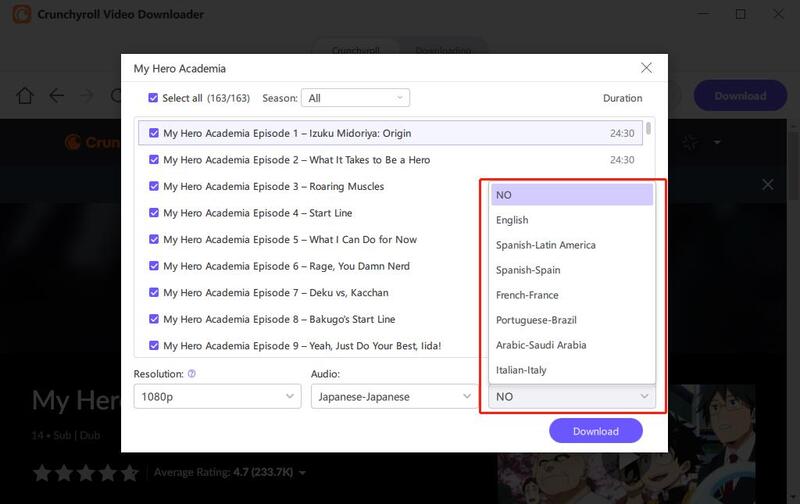Choose Arabic-Saudi Arabia subtitle option
This screenshot has height=504, width=800.
click(572, 345)
